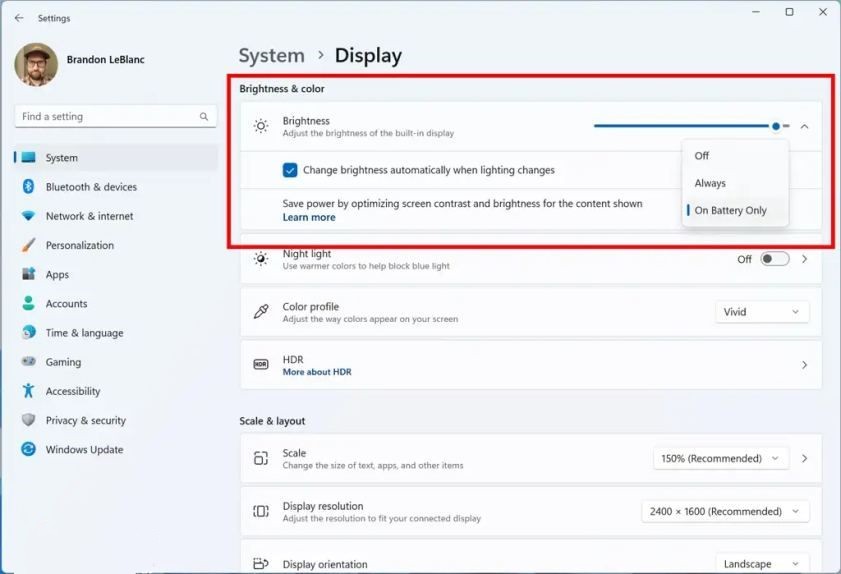The height and width of the screenshot is (574, 841).
Task: Click the back arrow in Settings header
Action: coord(19,18)
